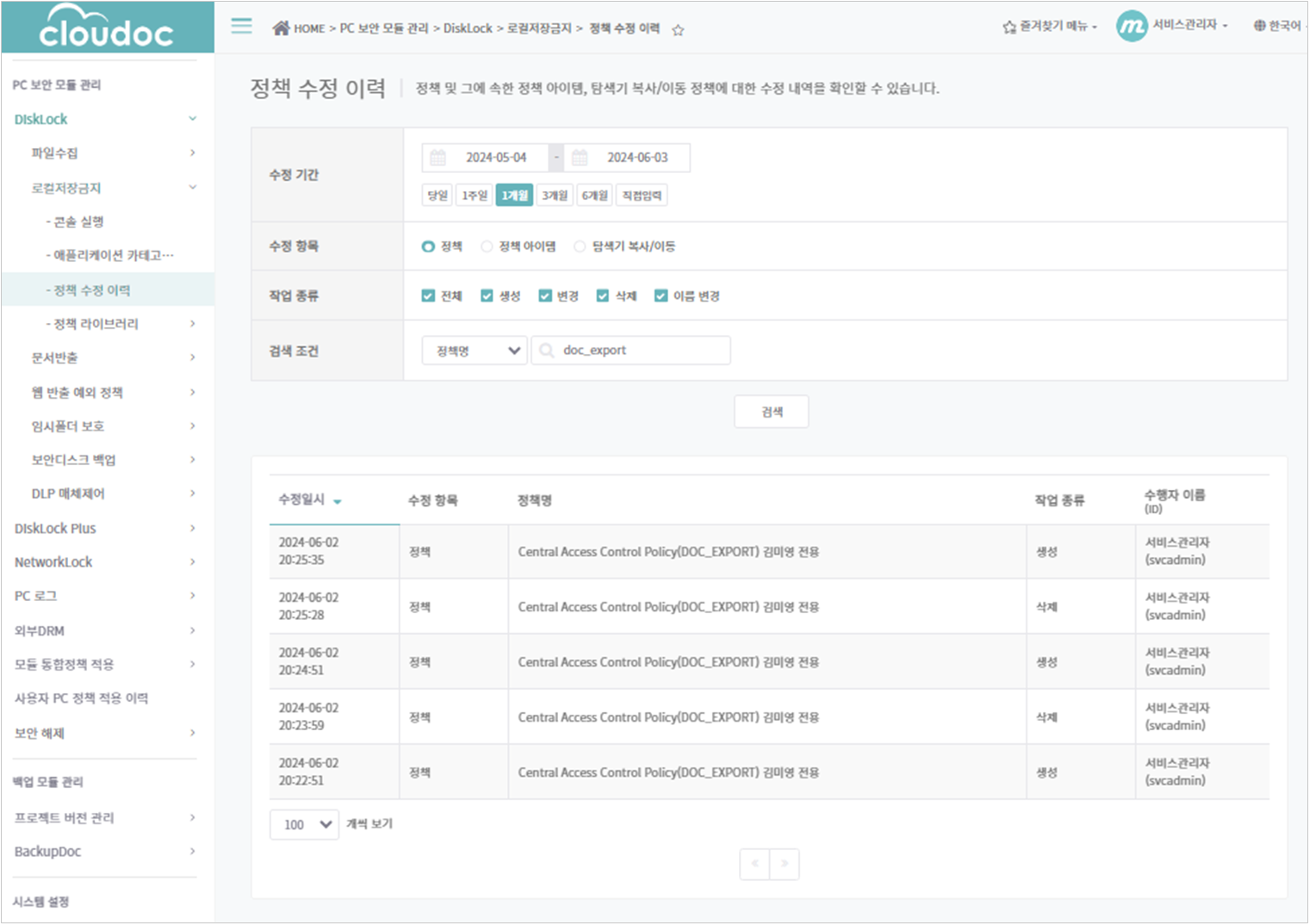Open the 100 rows per page dropdown
Image resolution: width=1309 pixels, height=924 pixels.
tap(304, 824)
